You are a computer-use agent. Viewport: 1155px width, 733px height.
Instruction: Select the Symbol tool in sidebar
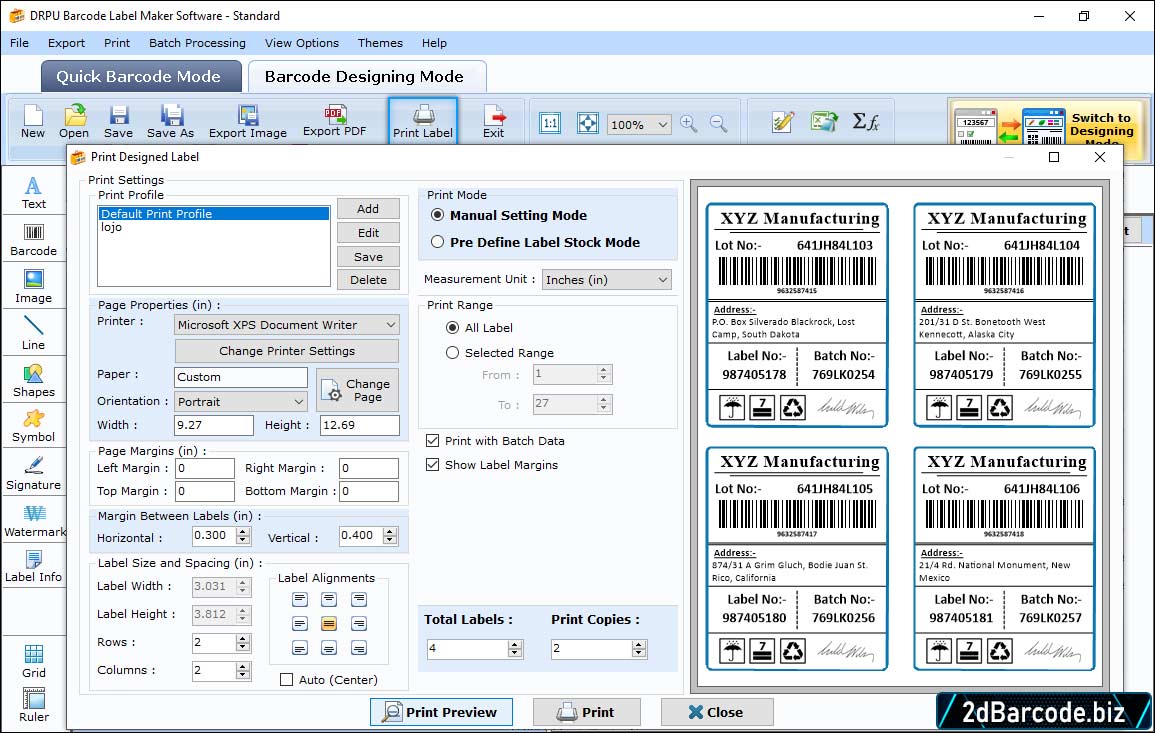pyautogui.click(x=33, y=426)
